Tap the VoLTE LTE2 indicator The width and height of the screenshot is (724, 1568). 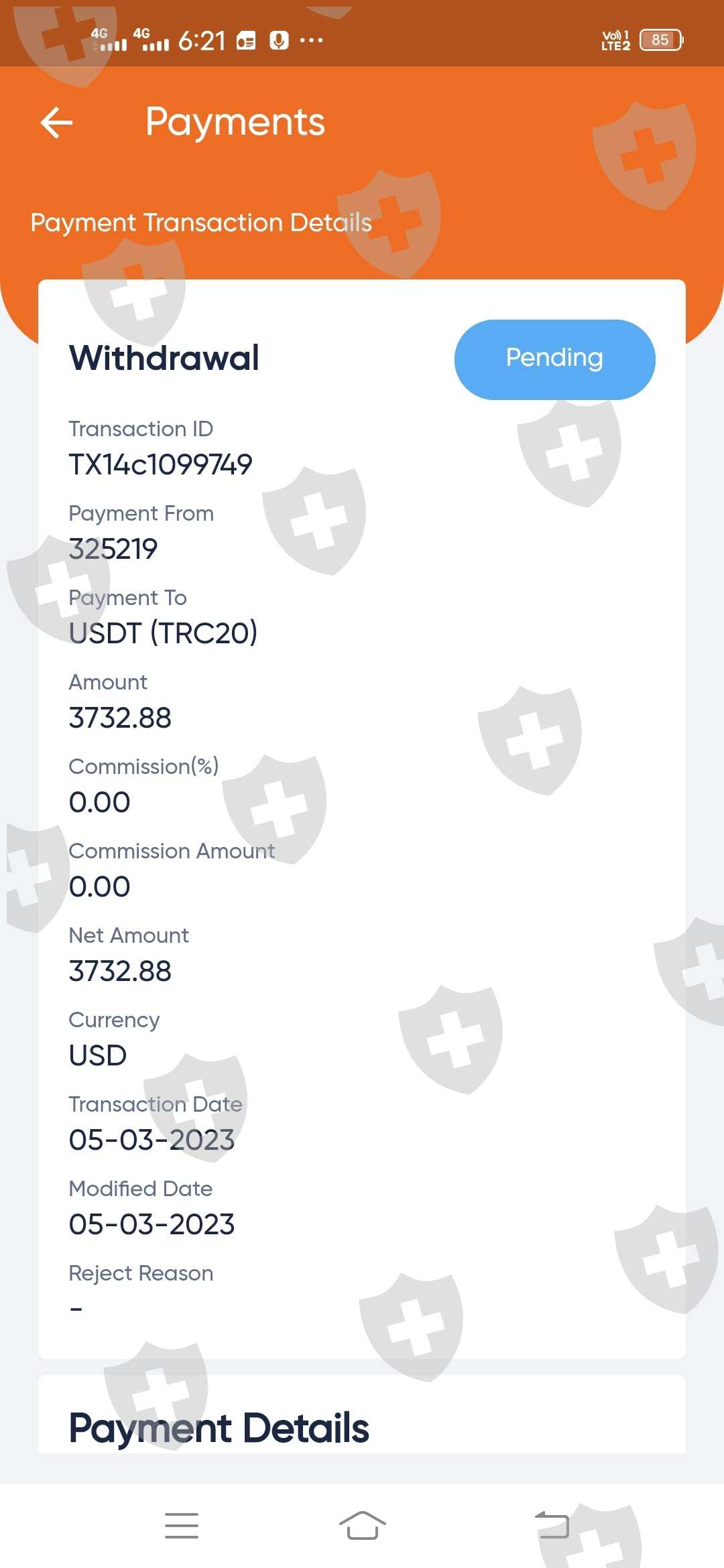point(615,40)
